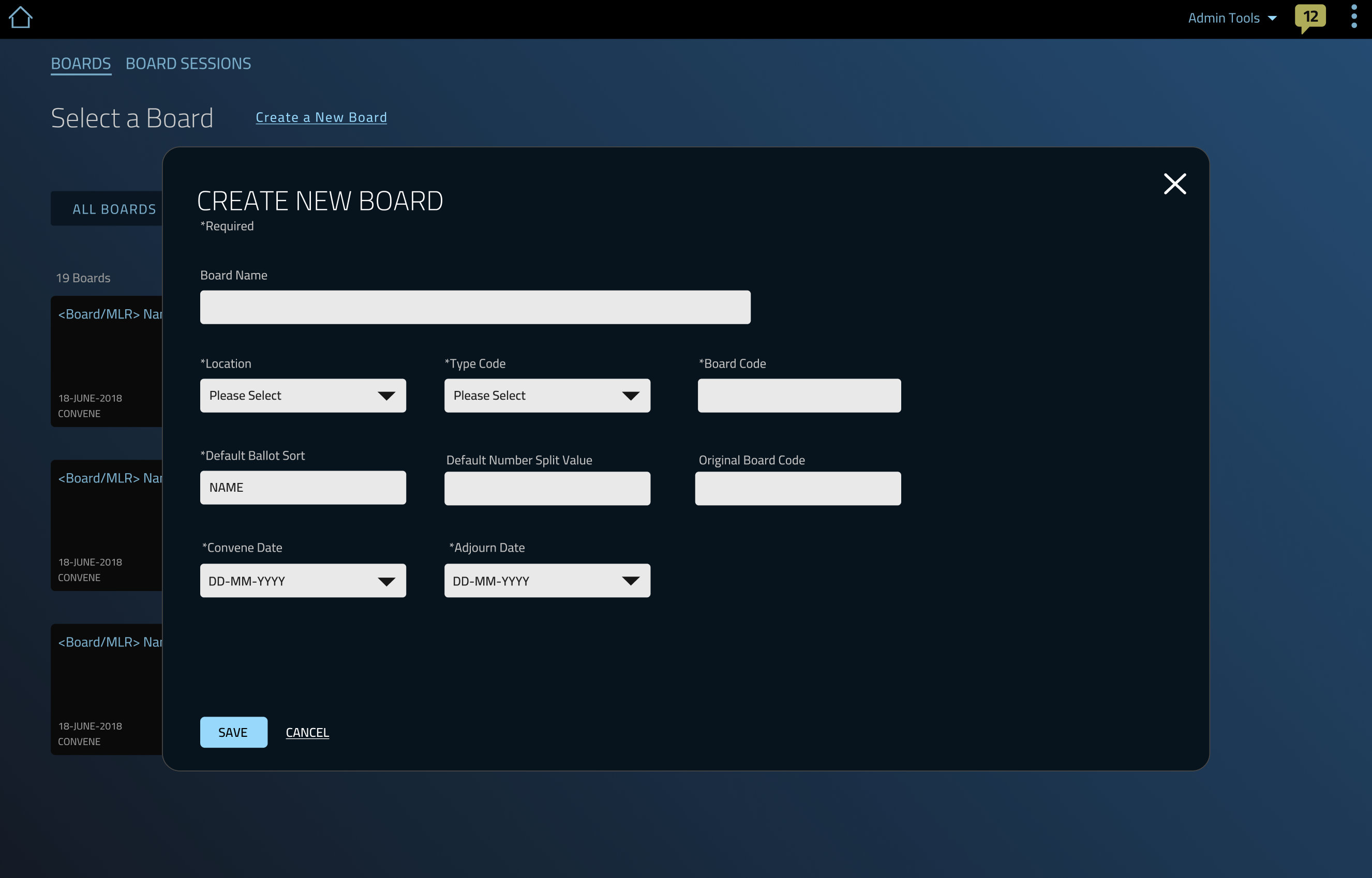Viewport: 1372px width, 878px height.
Task: Click the home icon in top left
Action: click(21, 17)
